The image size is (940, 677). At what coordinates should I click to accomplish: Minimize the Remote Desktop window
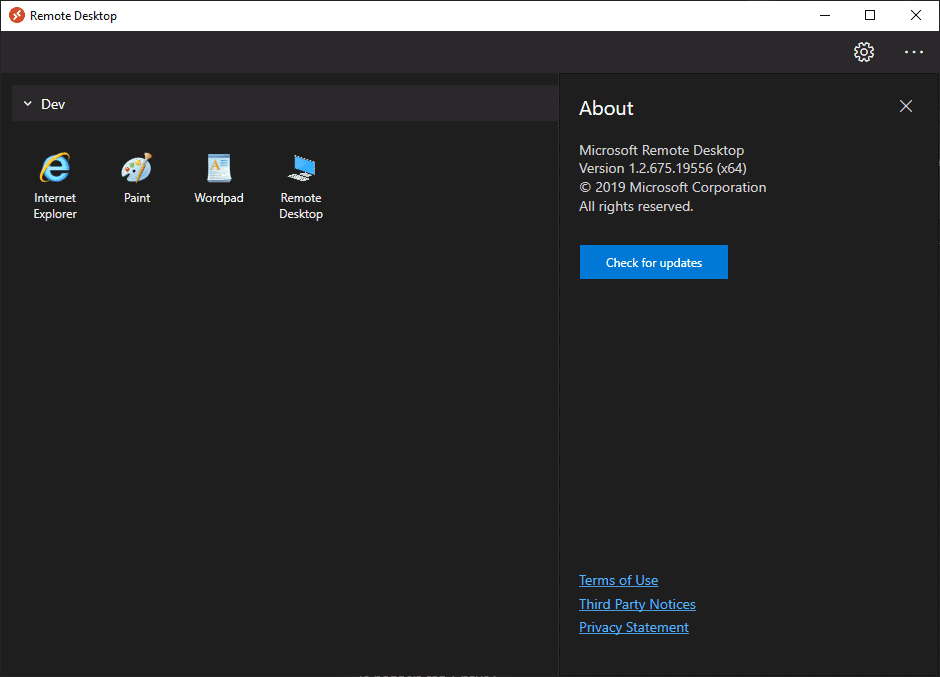(x=825, y=15)
